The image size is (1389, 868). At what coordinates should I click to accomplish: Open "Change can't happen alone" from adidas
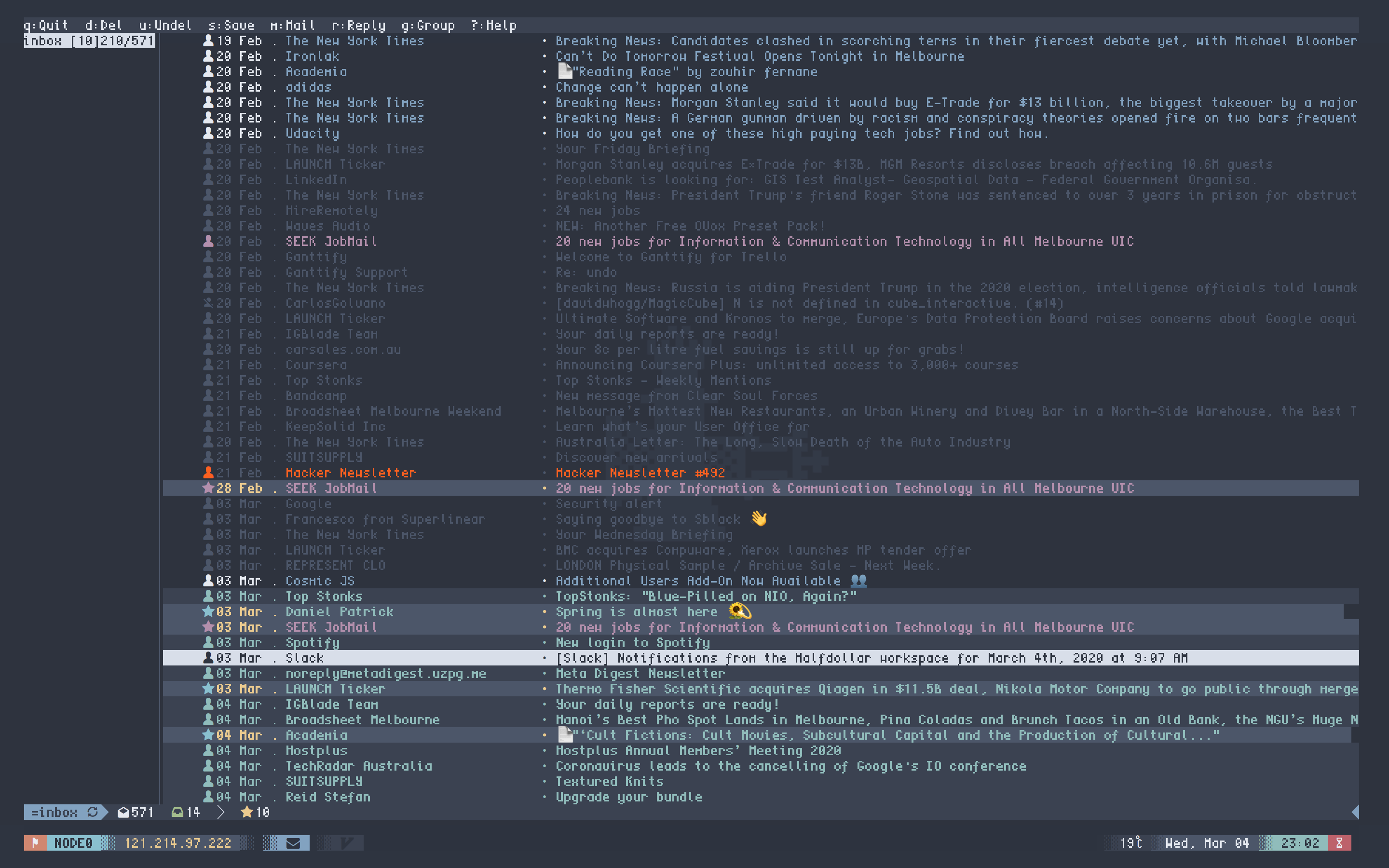pos(761,87)
